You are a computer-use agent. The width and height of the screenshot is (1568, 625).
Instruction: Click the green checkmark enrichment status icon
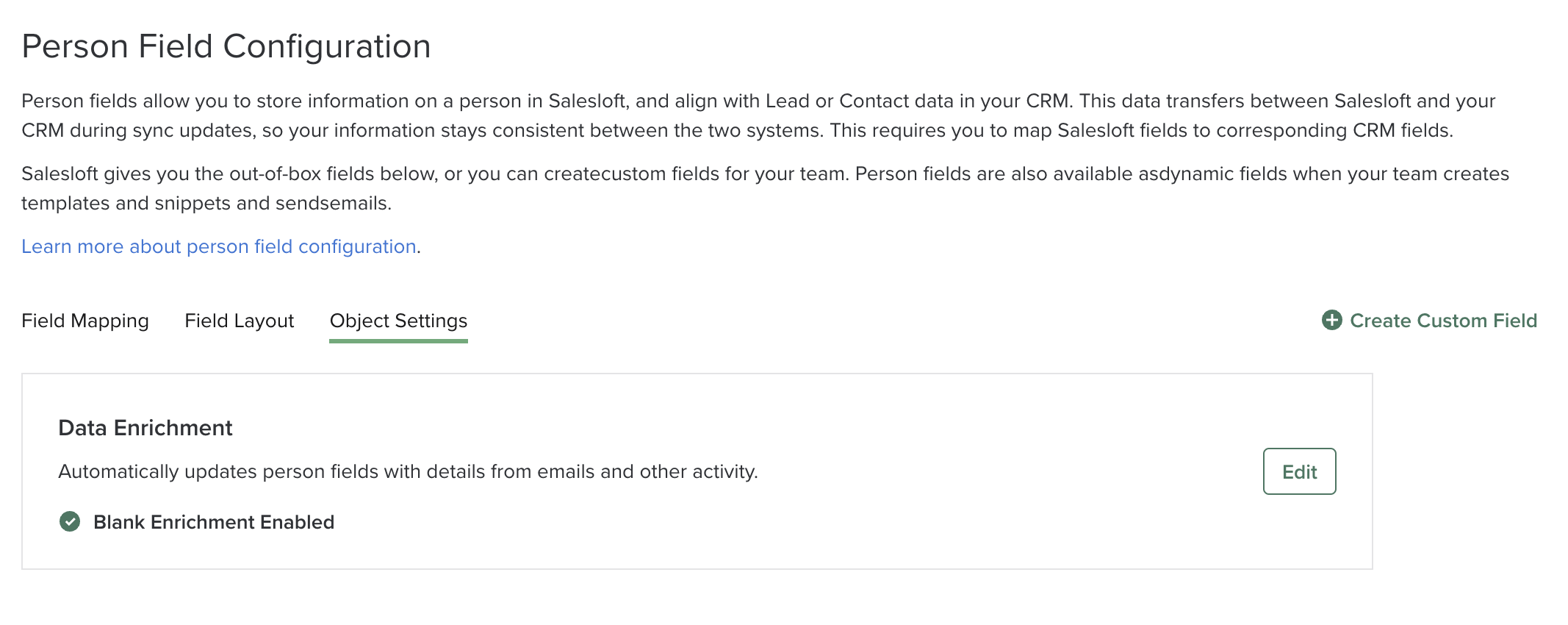[x=70, y=522]
